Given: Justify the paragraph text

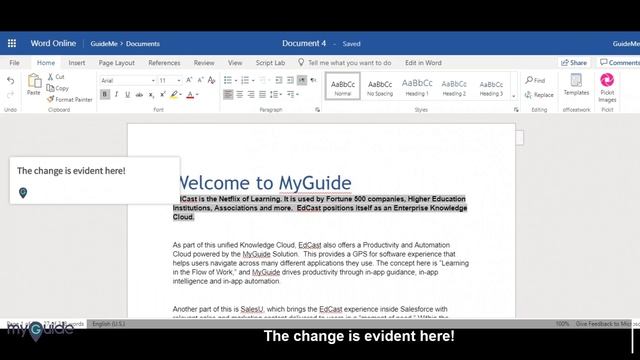Looking at the screenshot, I should [x=262, y=95].
